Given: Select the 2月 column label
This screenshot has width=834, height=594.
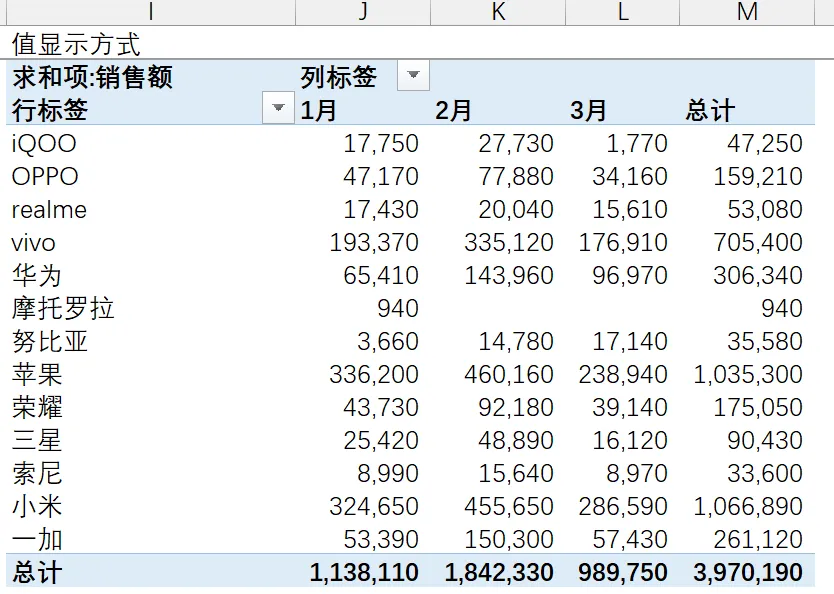Looking at the screenshot, I should coord(453,110).
